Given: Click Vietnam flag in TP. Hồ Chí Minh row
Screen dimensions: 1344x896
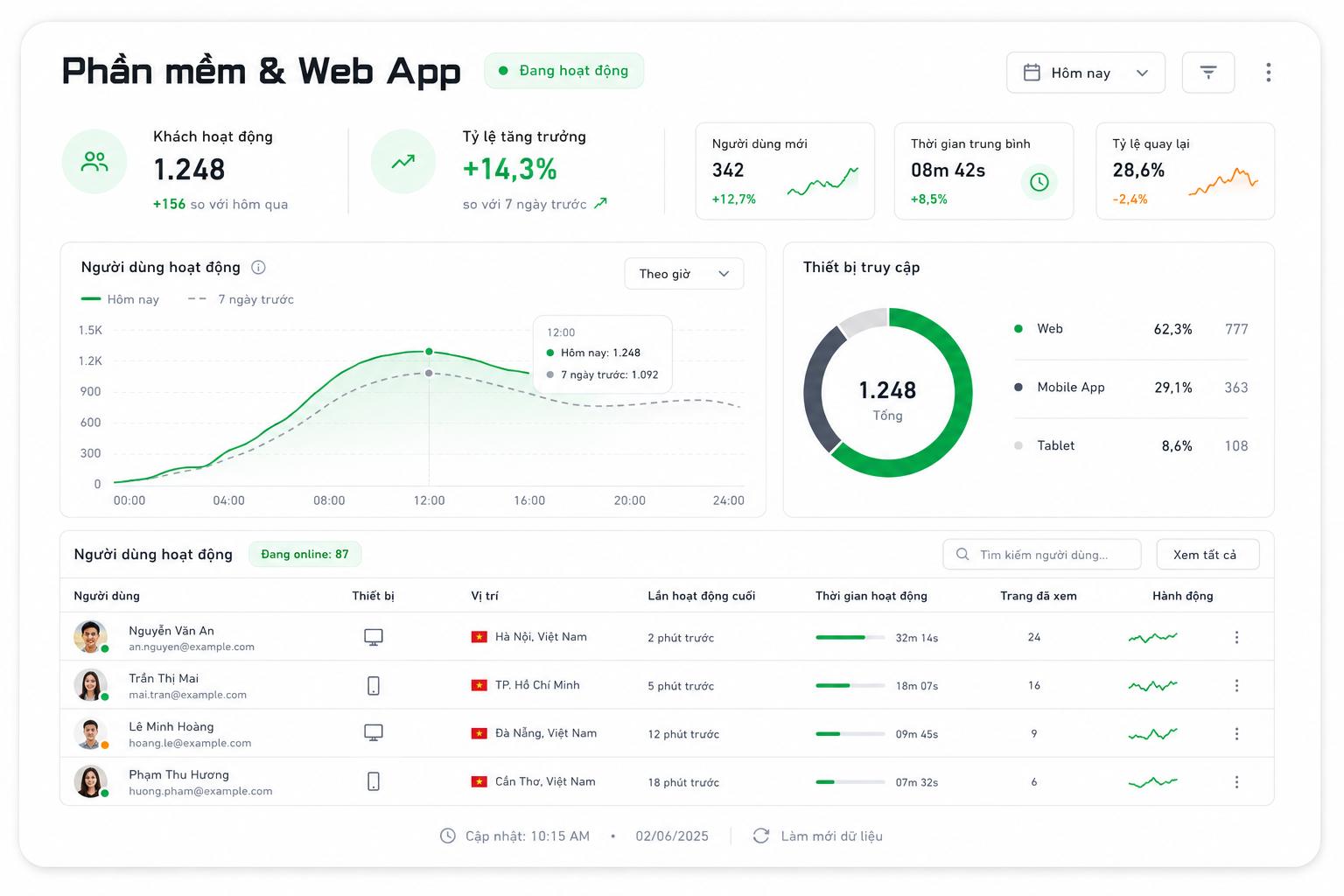Looking at the screenshot, I should 479,685.
